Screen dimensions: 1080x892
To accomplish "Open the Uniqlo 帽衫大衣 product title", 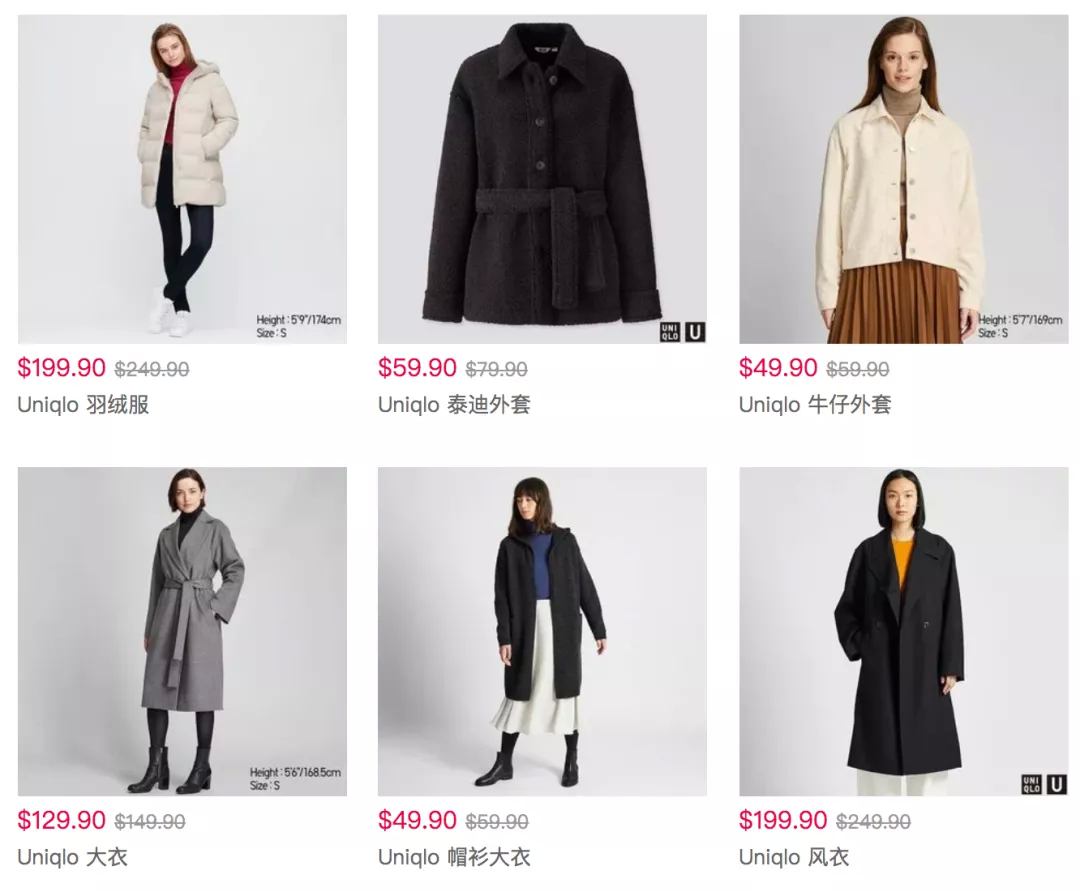I will click(x=454, y=857).
